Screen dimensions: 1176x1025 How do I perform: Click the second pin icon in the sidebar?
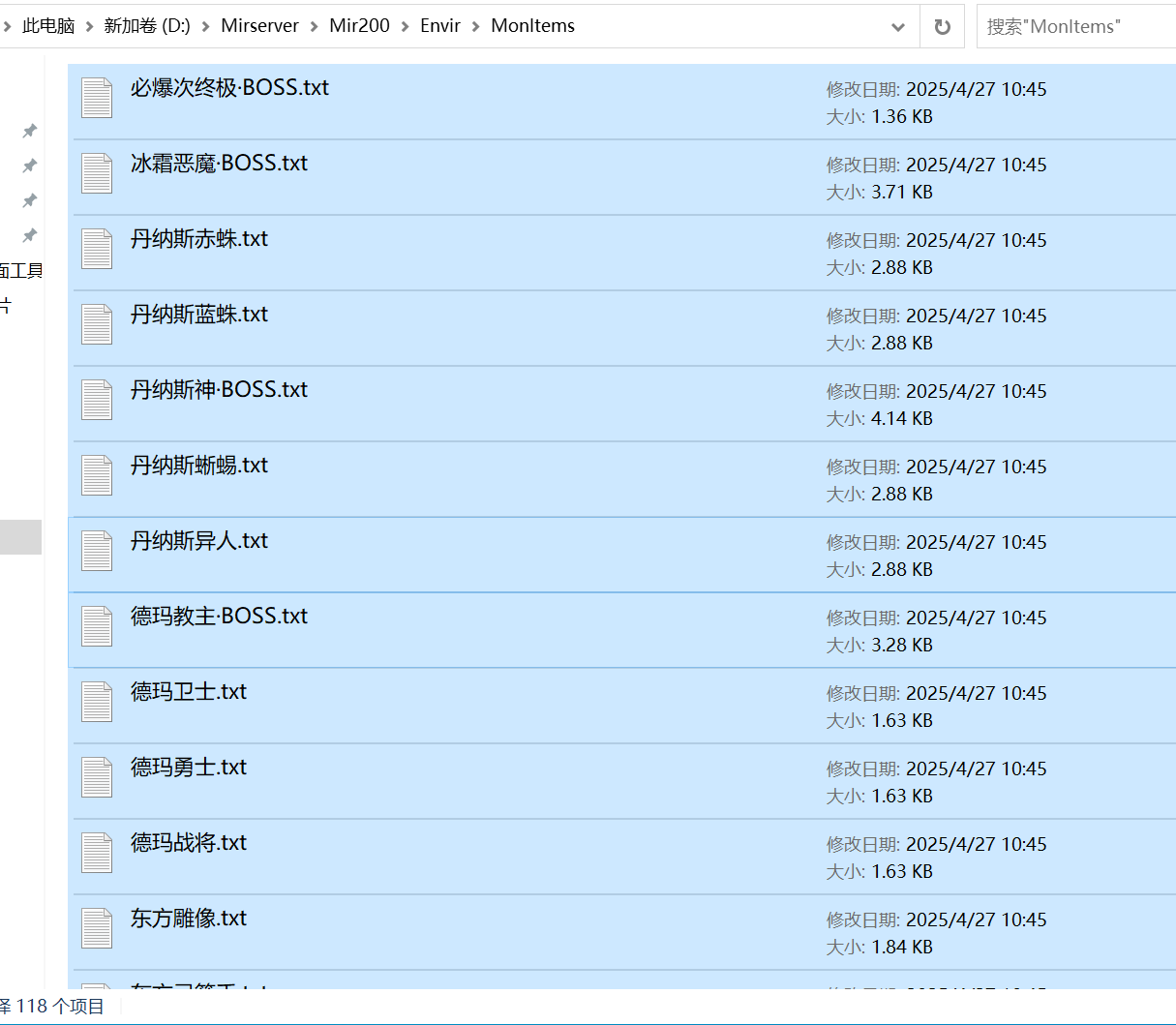point(30,166)
